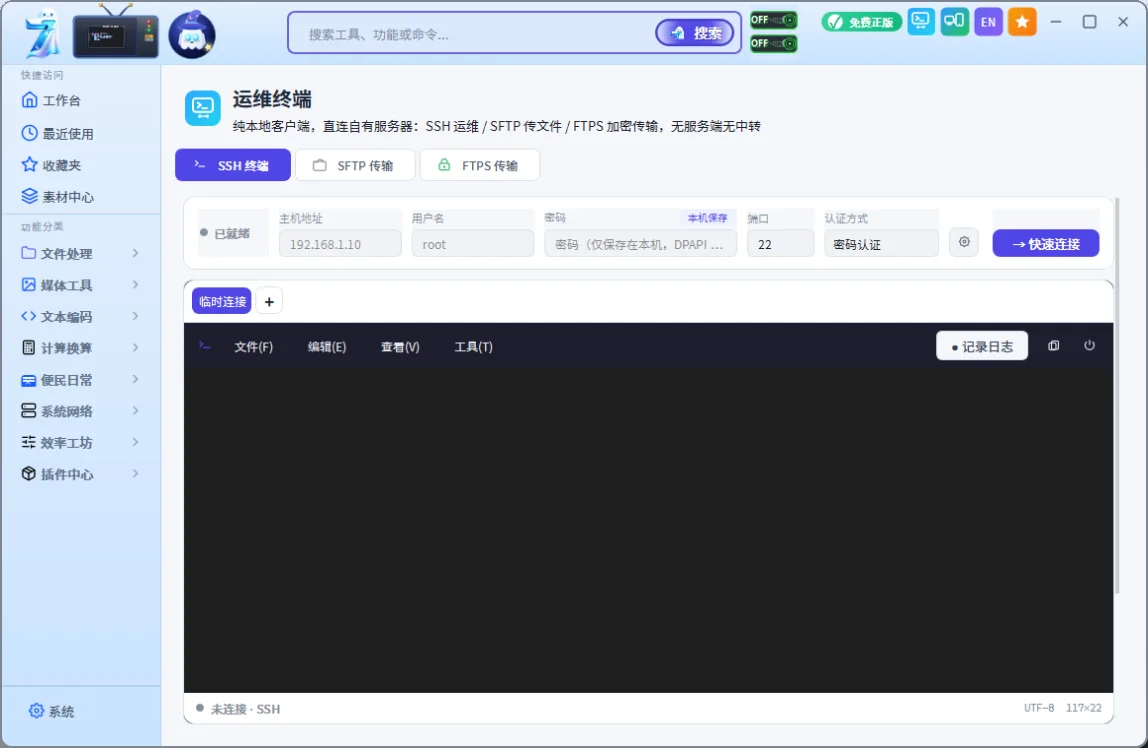Click the 密码 password field
The width and height of the screenshot is (1148, 748).
click(x=641, y=244)
